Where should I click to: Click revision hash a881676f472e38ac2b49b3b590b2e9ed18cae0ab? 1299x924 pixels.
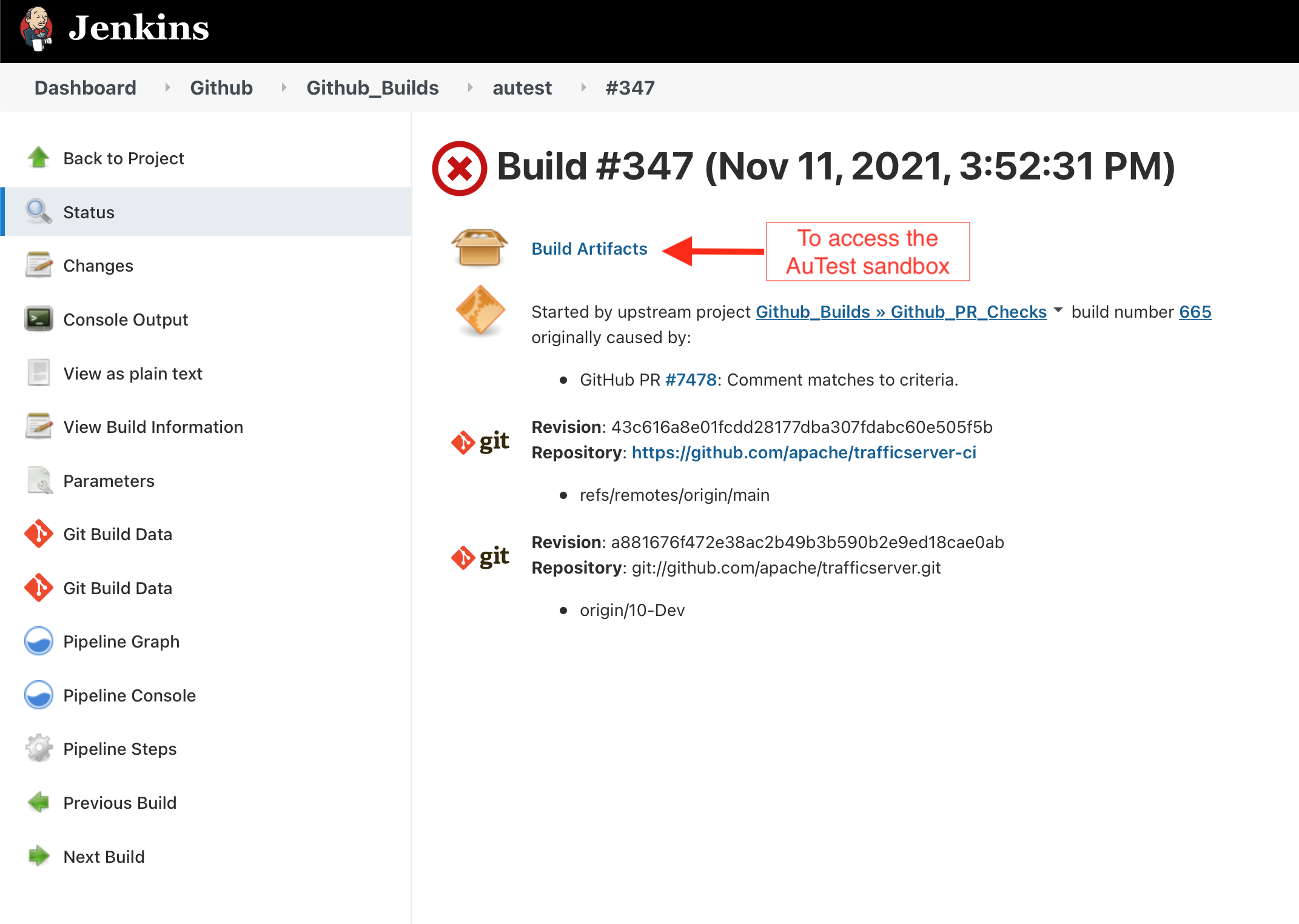coord(807,542)
